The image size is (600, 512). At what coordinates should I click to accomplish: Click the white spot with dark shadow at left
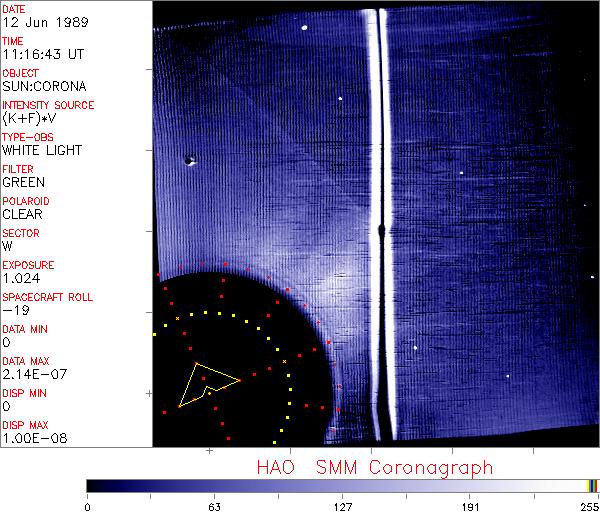pyautogui.click(x=188, y=159)
